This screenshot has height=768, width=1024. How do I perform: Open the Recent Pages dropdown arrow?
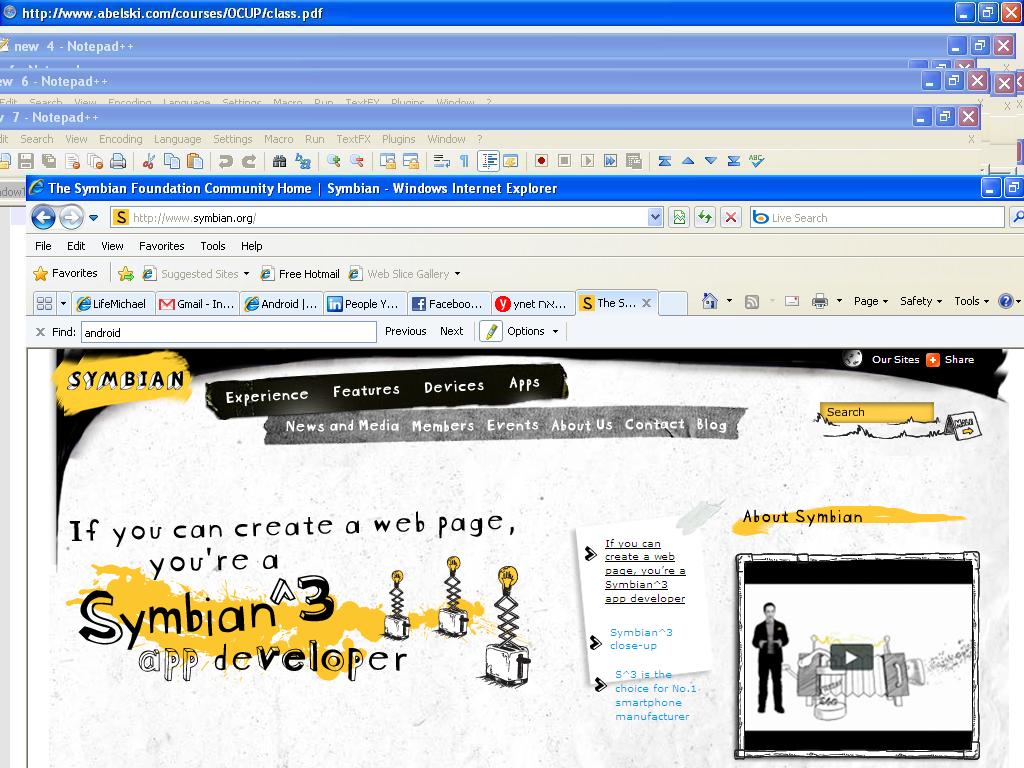tap(94, 217)
